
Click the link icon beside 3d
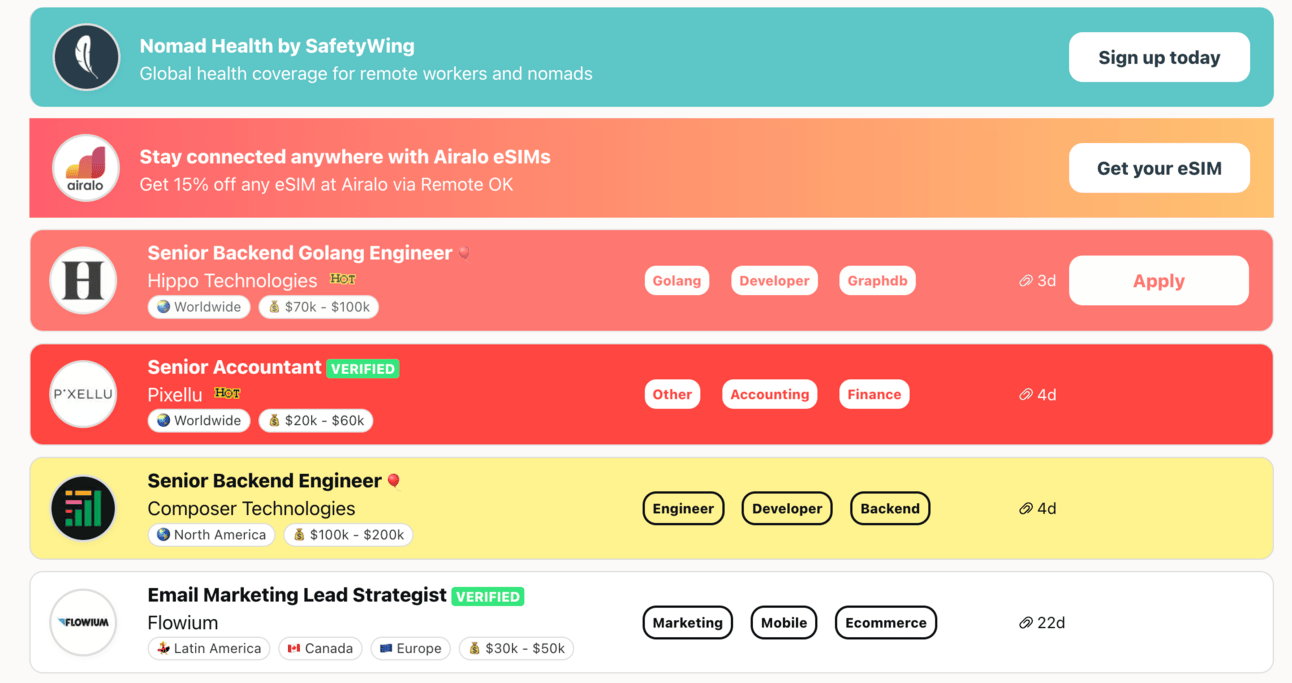[x=1025, y=281]
